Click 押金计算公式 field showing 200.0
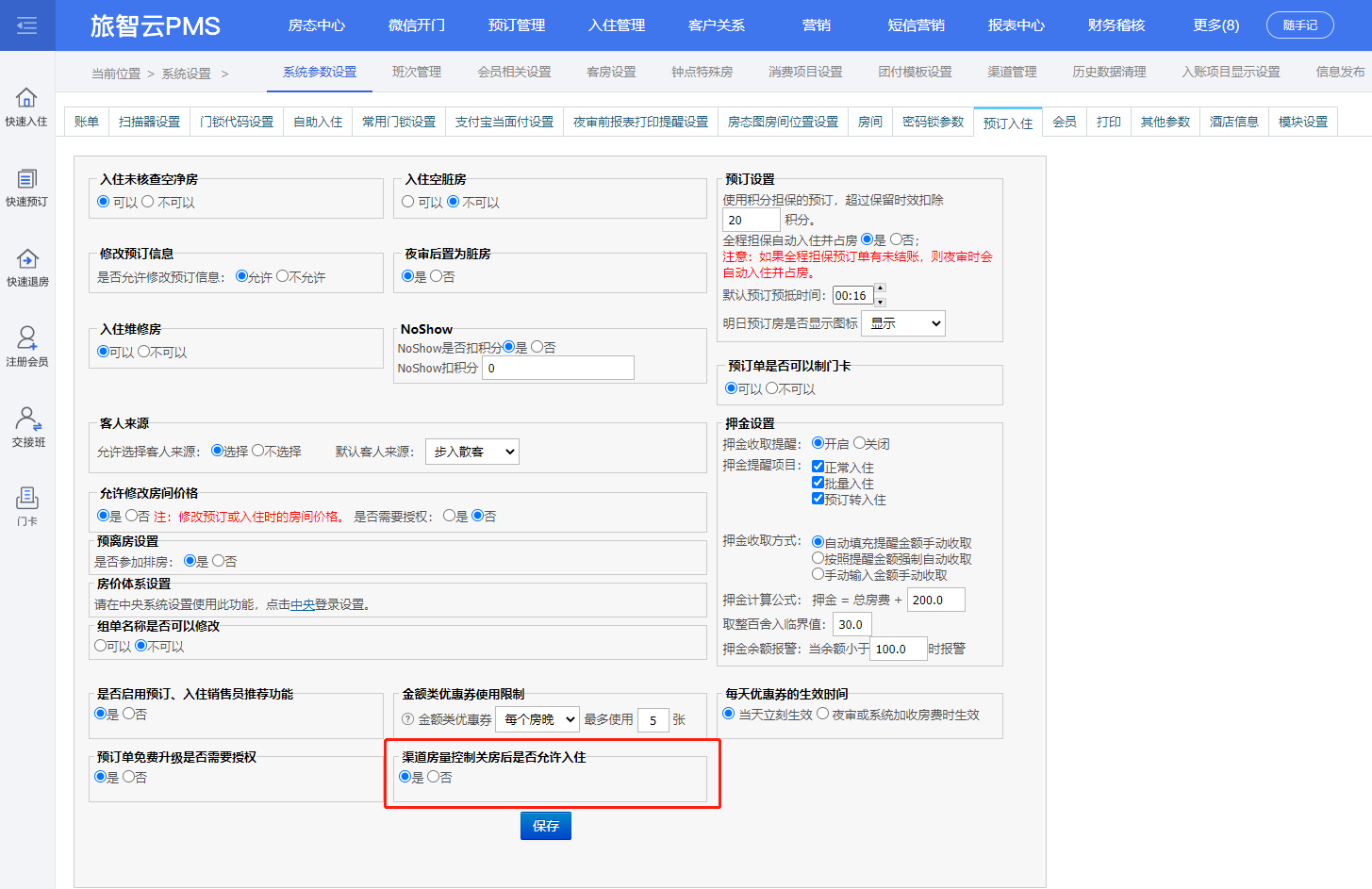 [x=936, y=600]
